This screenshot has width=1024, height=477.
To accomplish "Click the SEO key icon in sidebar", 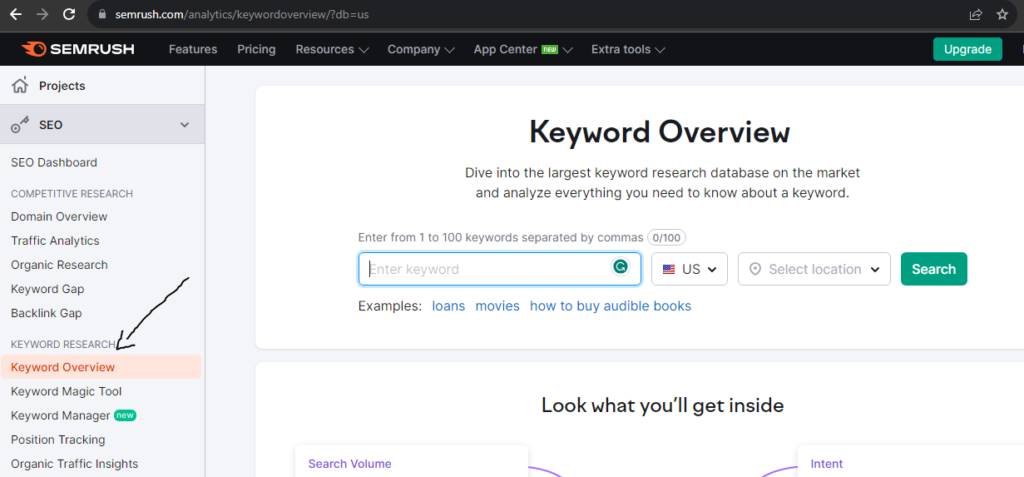I will point(20,125).
